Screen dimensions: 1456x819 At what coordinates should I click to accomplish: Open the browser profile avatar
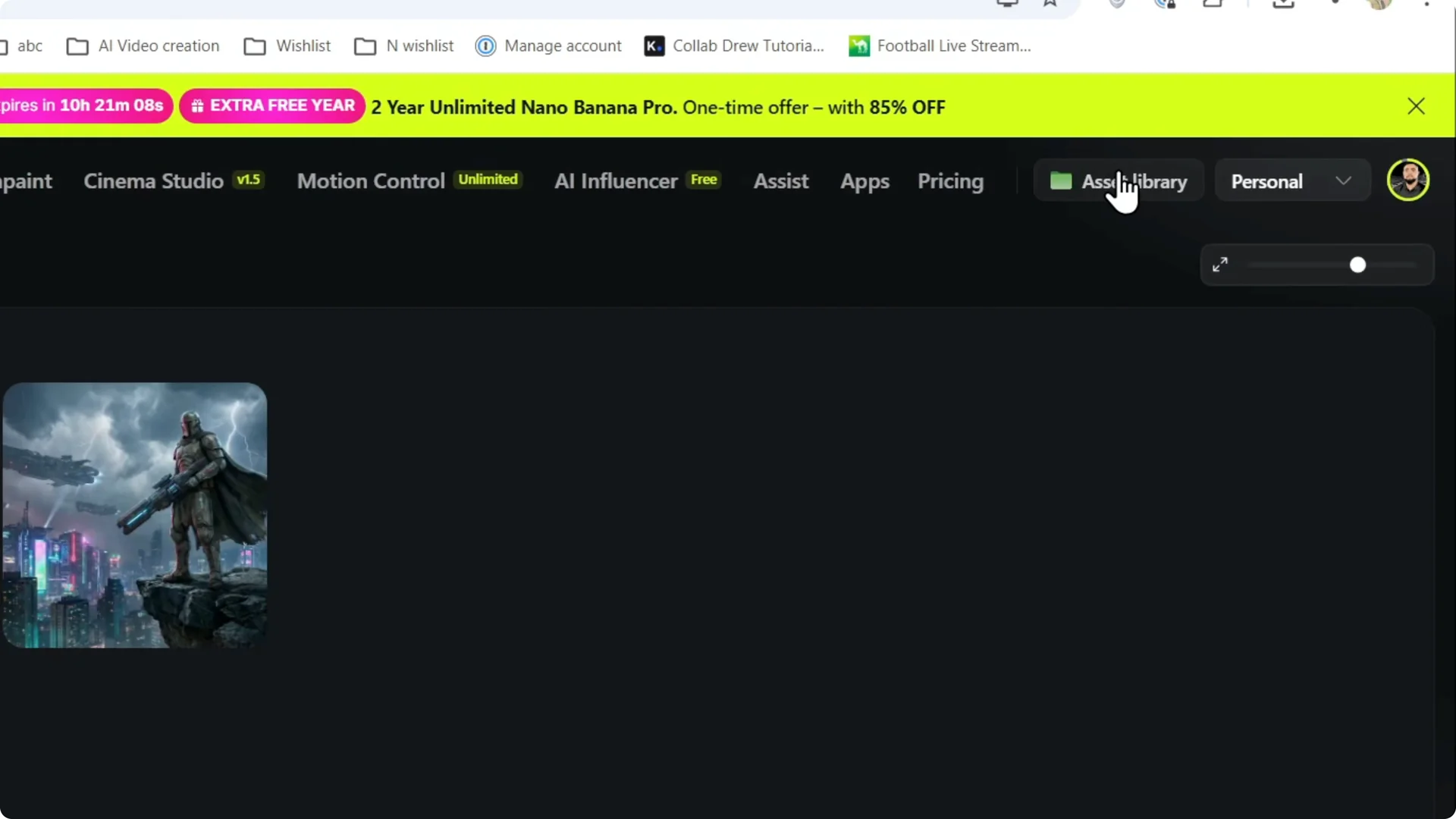(1380, 4)
